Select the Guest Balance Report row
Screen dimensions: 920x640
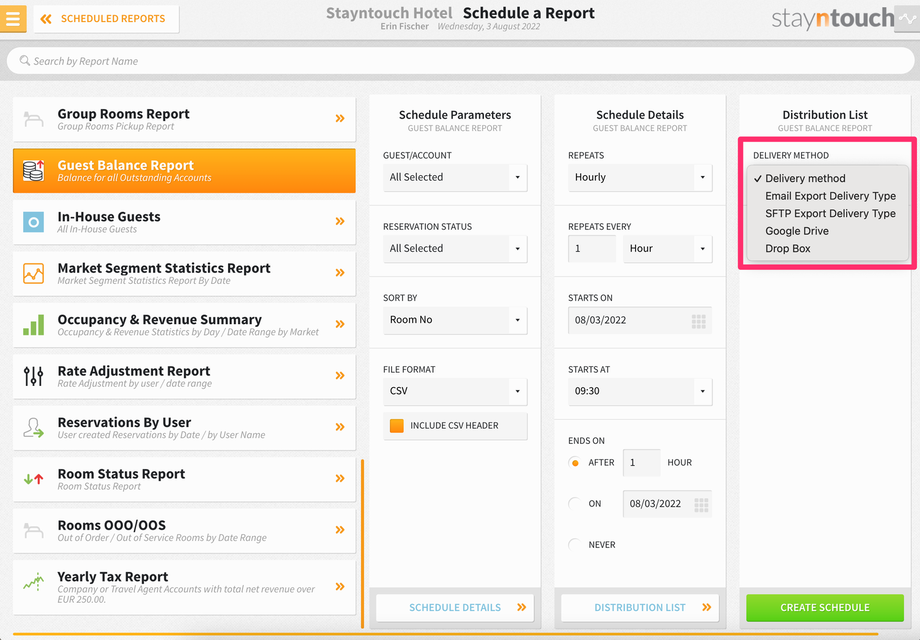184,171
